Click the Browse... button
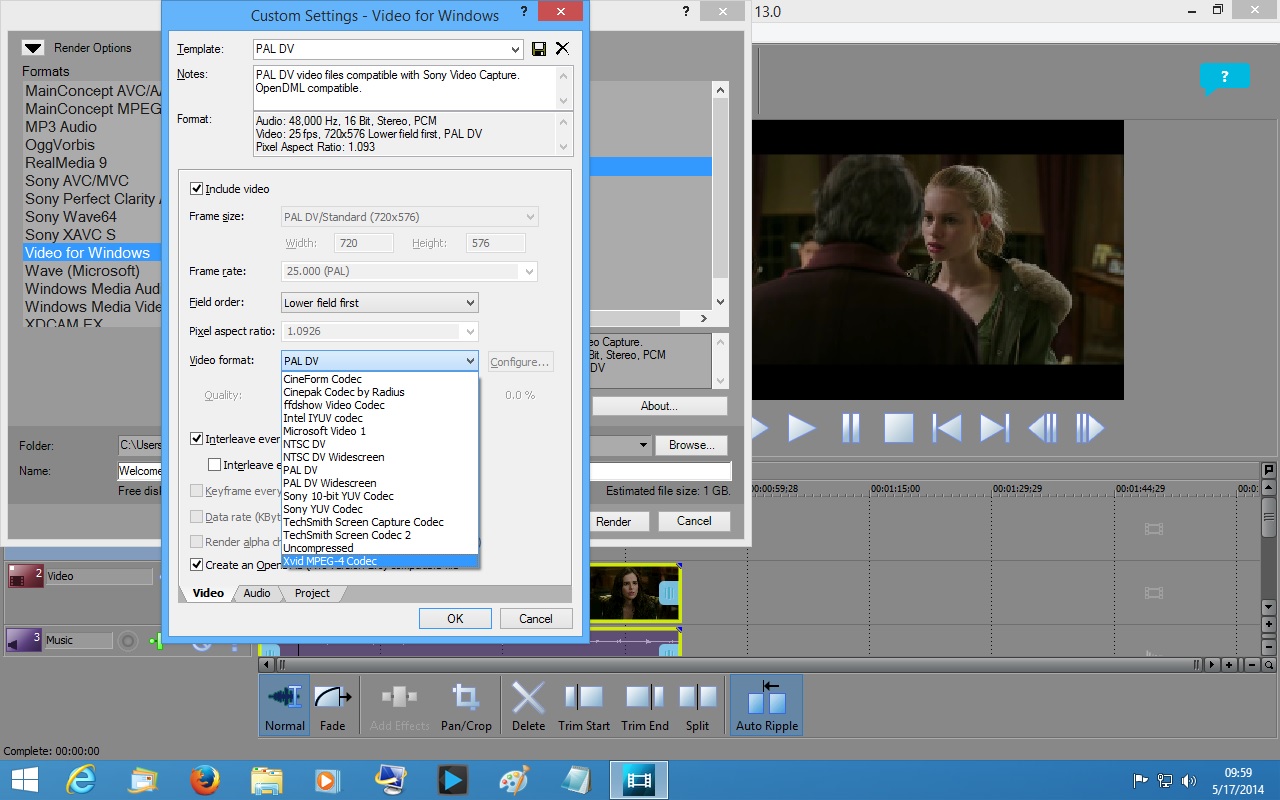Image resolution: width=1280 pixels, height=800 pixels. pyautogui.click(x=691, y=445)
